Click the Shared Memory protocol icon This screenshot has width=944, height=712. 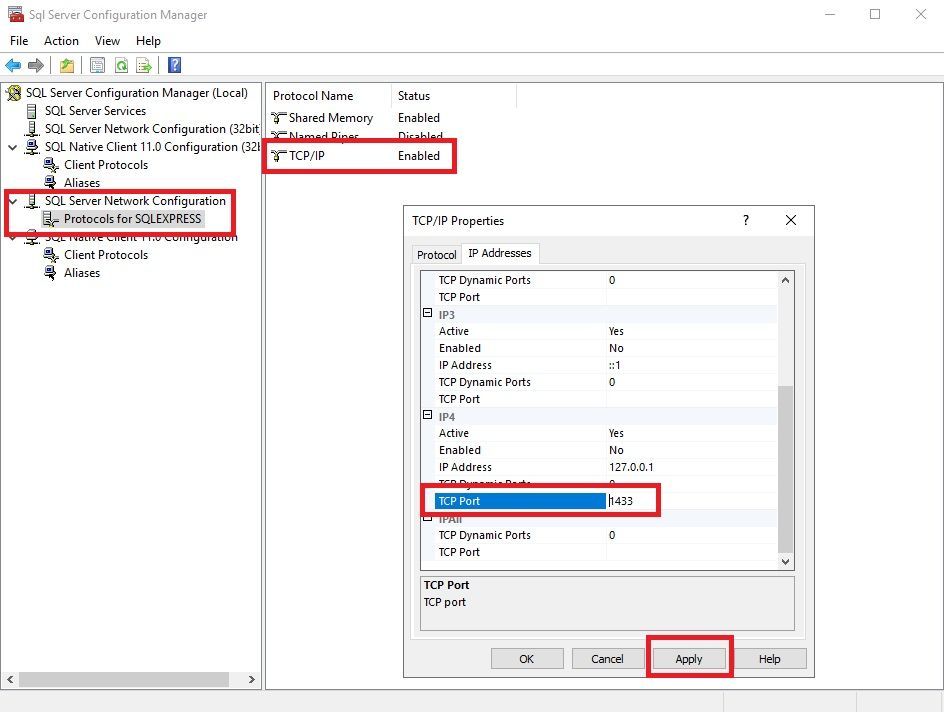pyautogui.click(x=278, y=118)
